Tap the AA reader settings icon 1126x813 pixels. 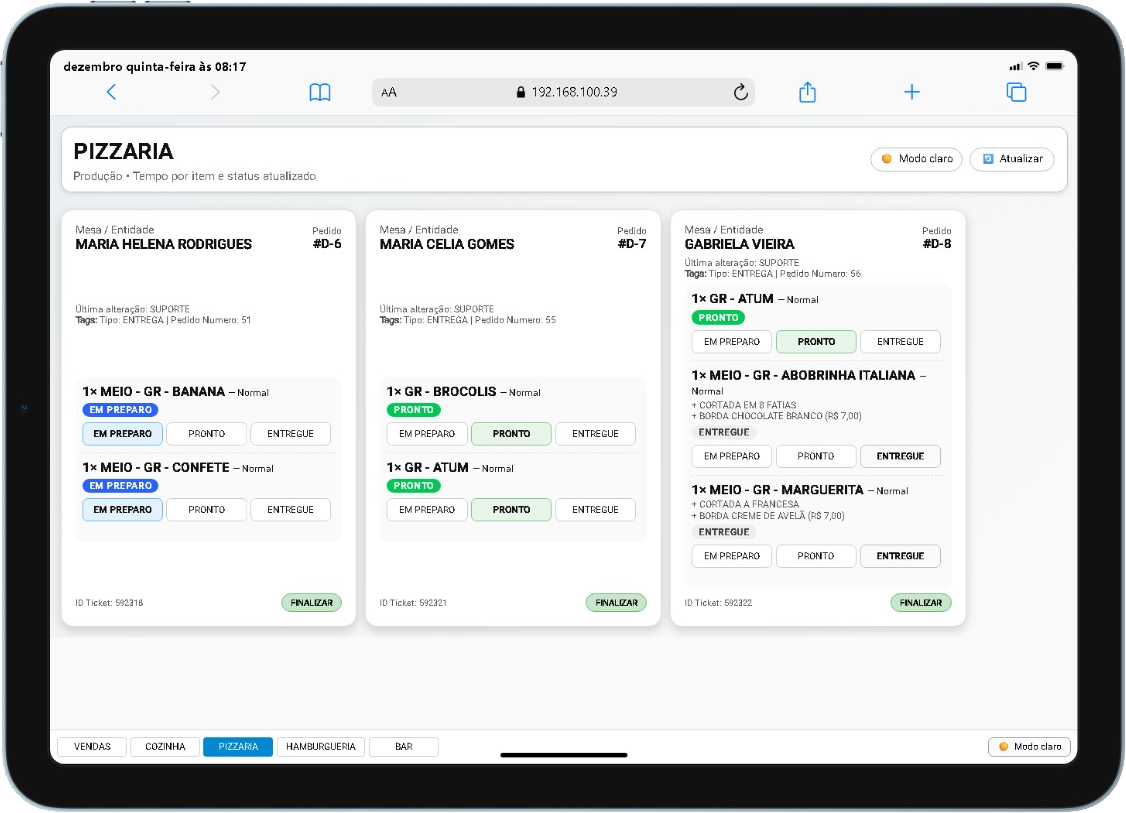tap(389, 92)
